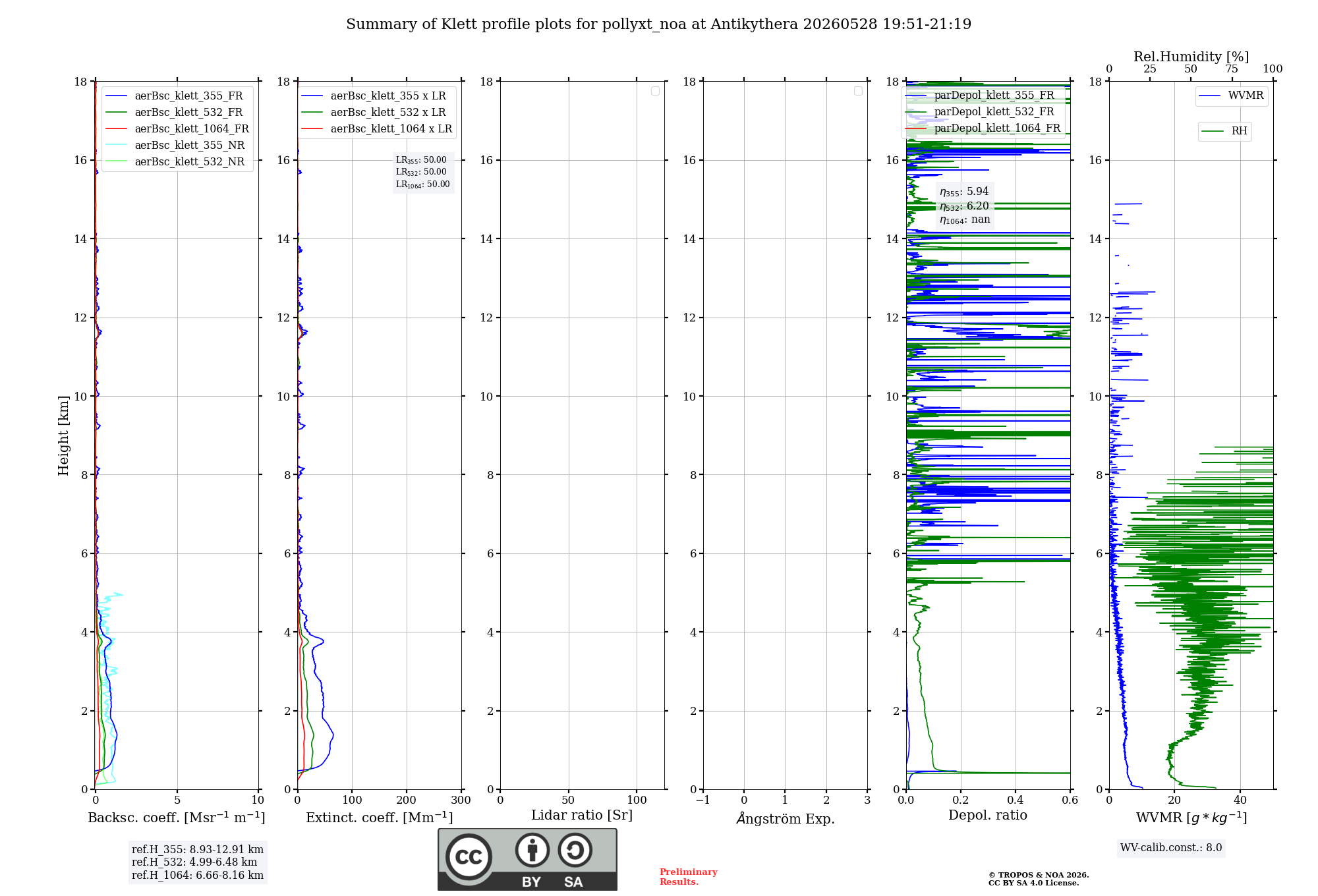This screenshot has width=1318, height=896.
Task: Select legend entry aerBsc_klett_1064_FR
Action: tap(177, 129)
